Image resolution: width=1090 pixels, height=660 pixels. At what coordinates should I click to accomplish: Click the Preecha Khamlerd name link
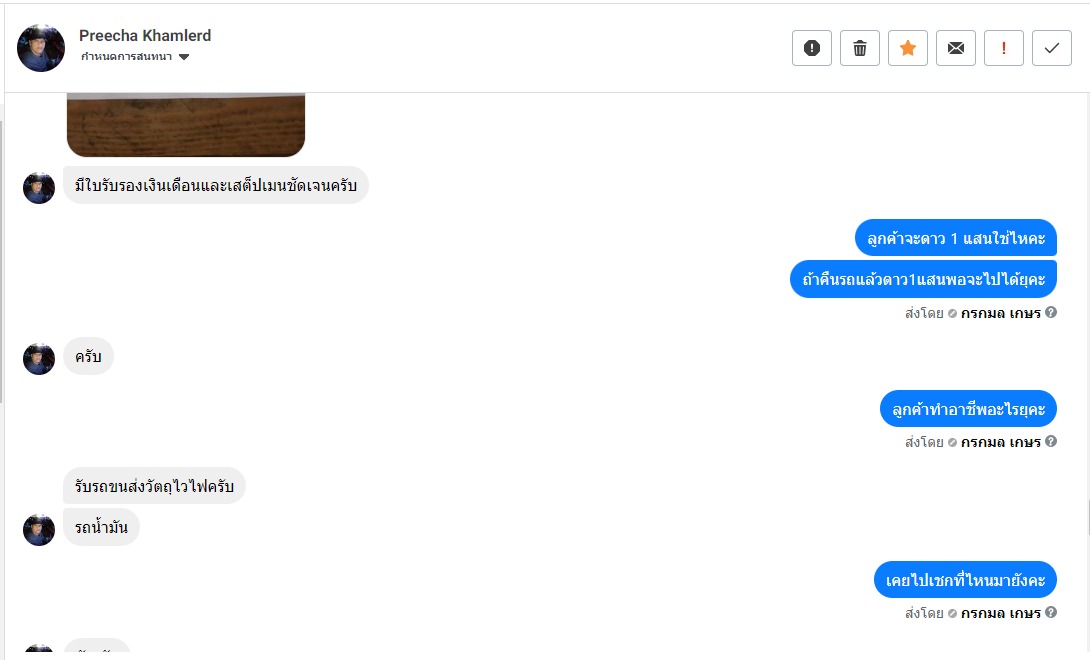pos(145,35)
